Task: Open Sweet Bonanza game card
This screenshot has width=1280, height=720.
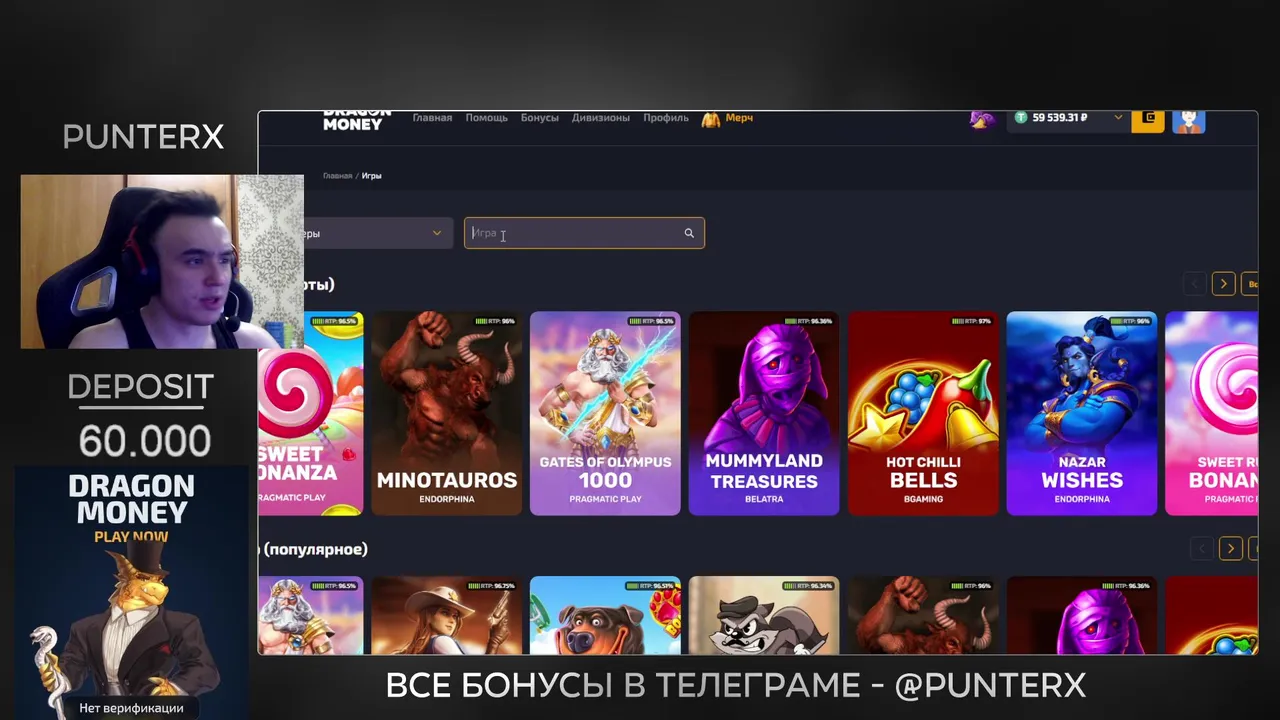Action: pyautogui.click(x=311, y=413)
